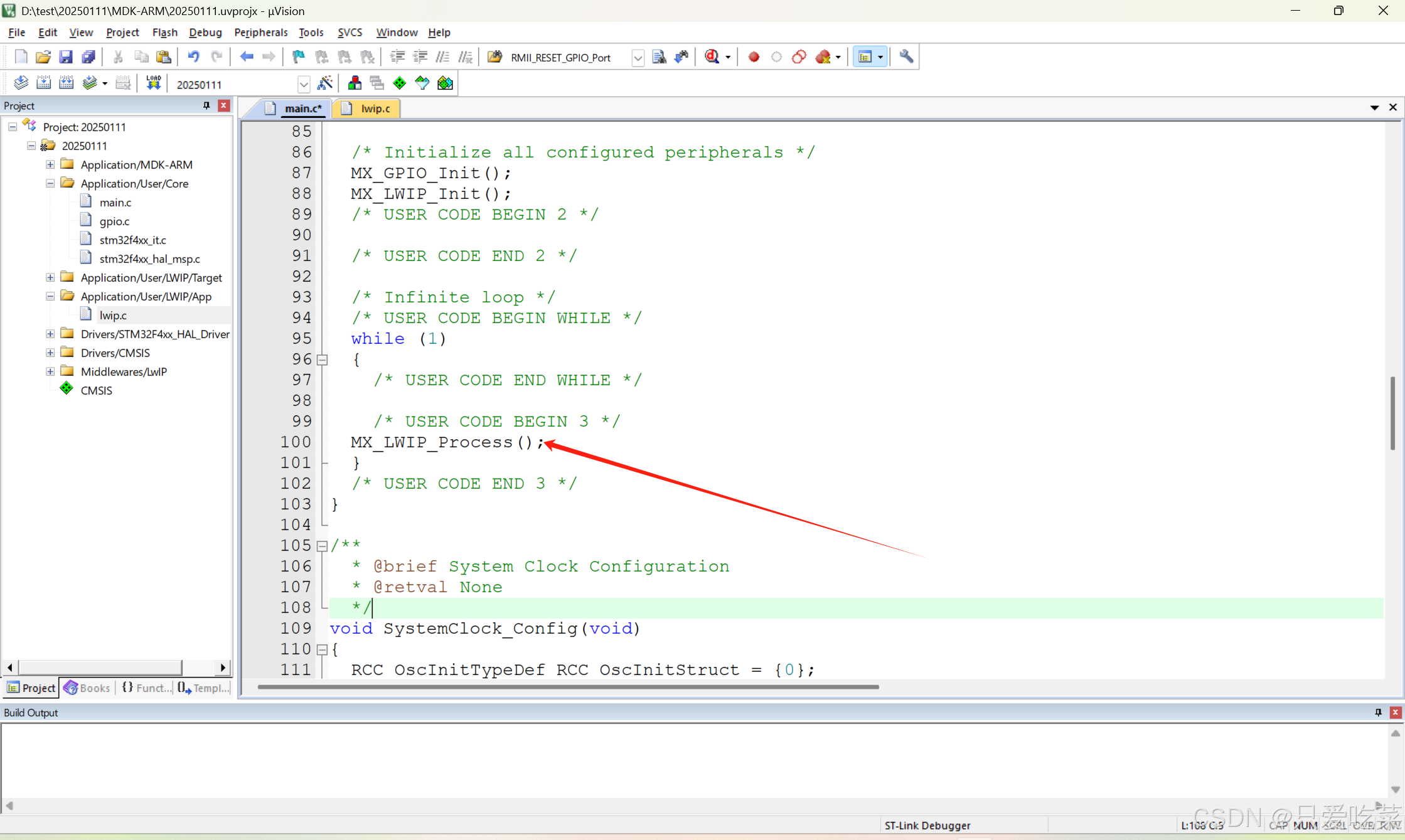
Task: Download code to flash memory
Action: point(153,82)
